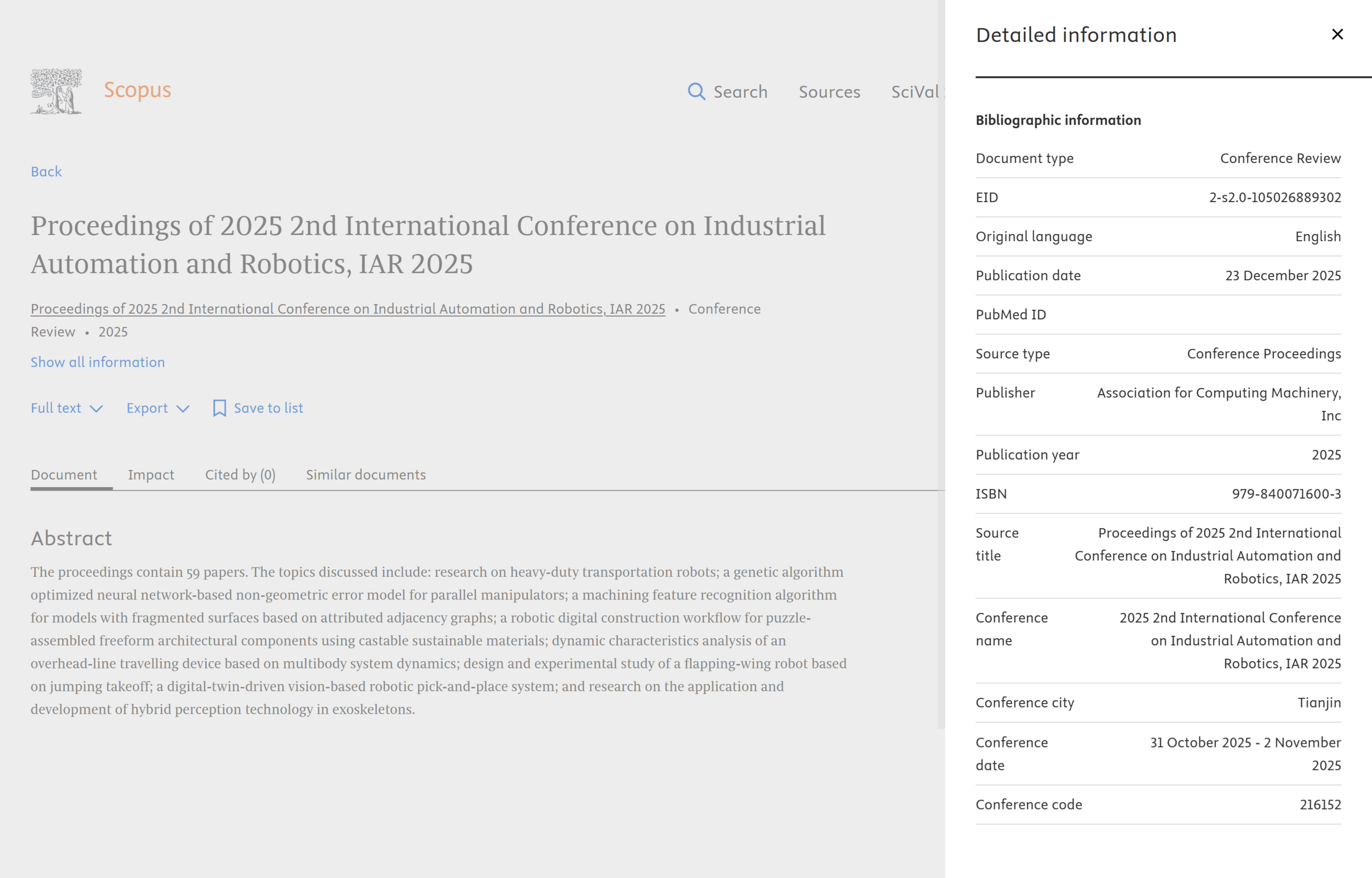Click the Save to list bookmark icon
Image resolution: width=1372 pixels, height=878 pixels.
pos(219,408)
